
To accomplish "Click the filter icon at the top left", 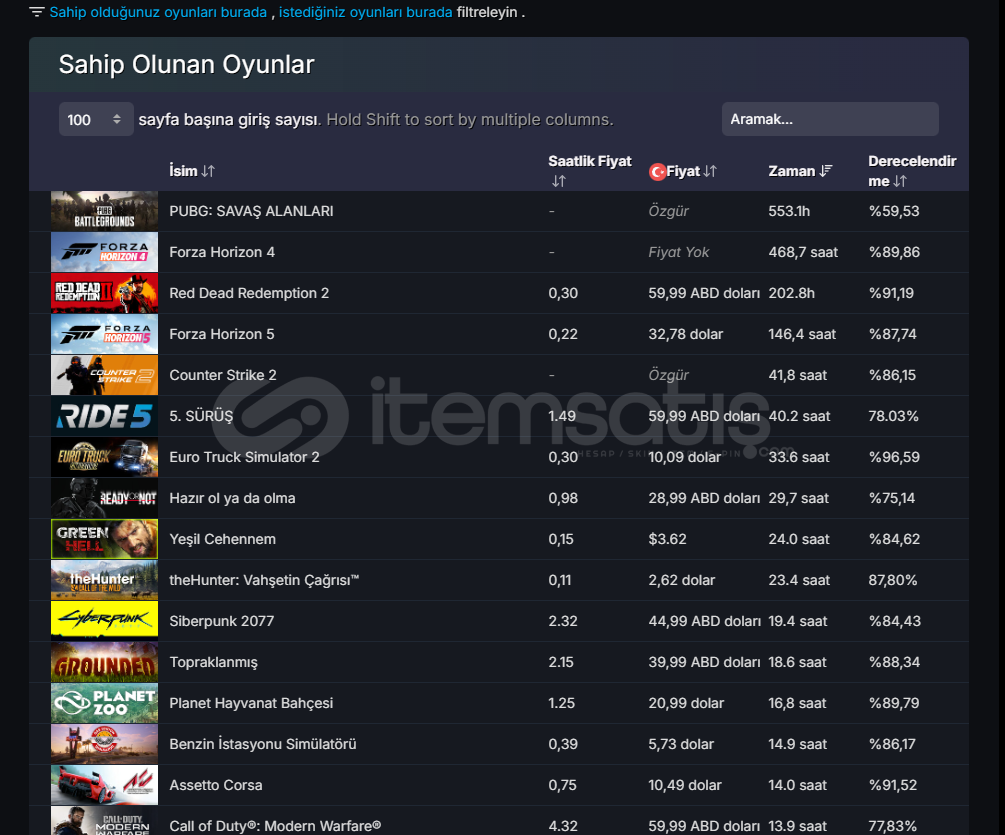I will pyautogui.click(x=37, y=12).
